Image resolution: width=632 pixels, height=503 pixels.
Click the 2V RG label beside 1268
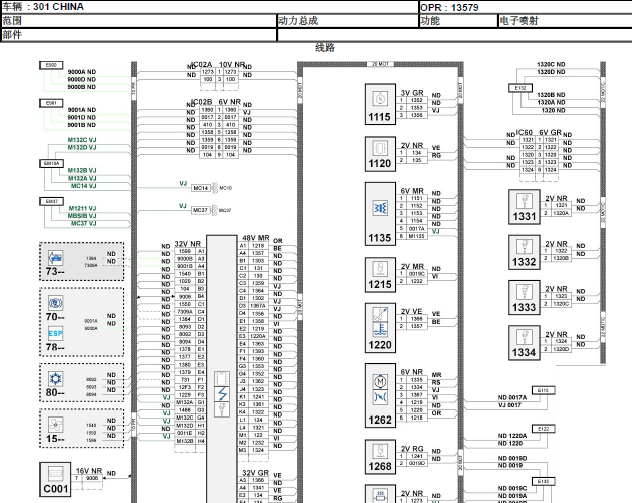pos(412,449)
